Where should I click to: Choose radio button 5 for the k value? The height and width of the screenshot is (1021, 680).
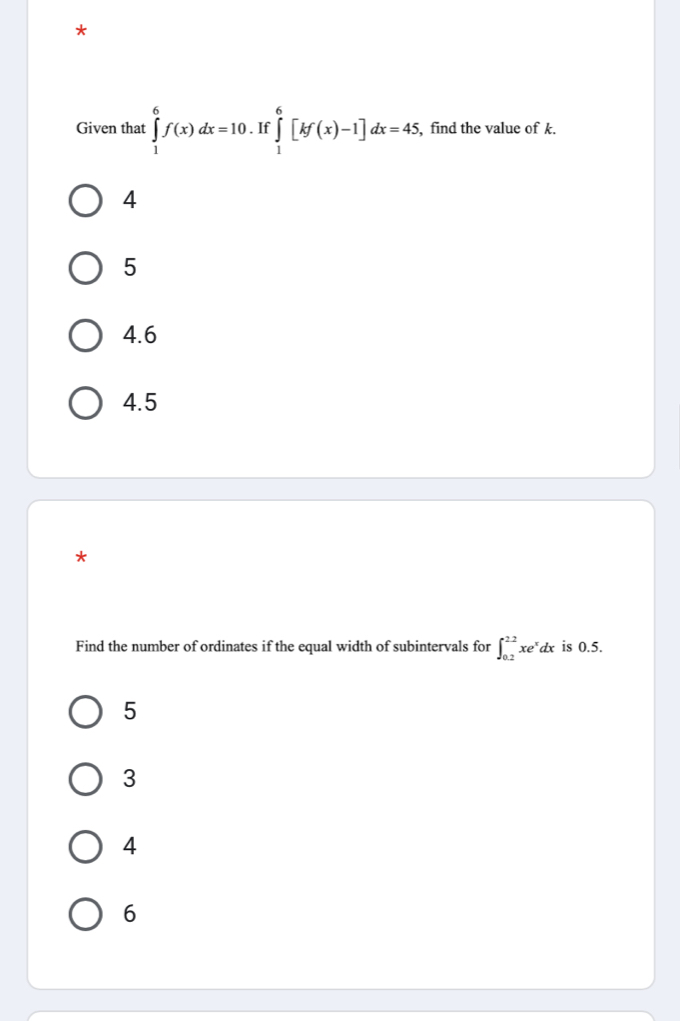(x=86, y=268)
